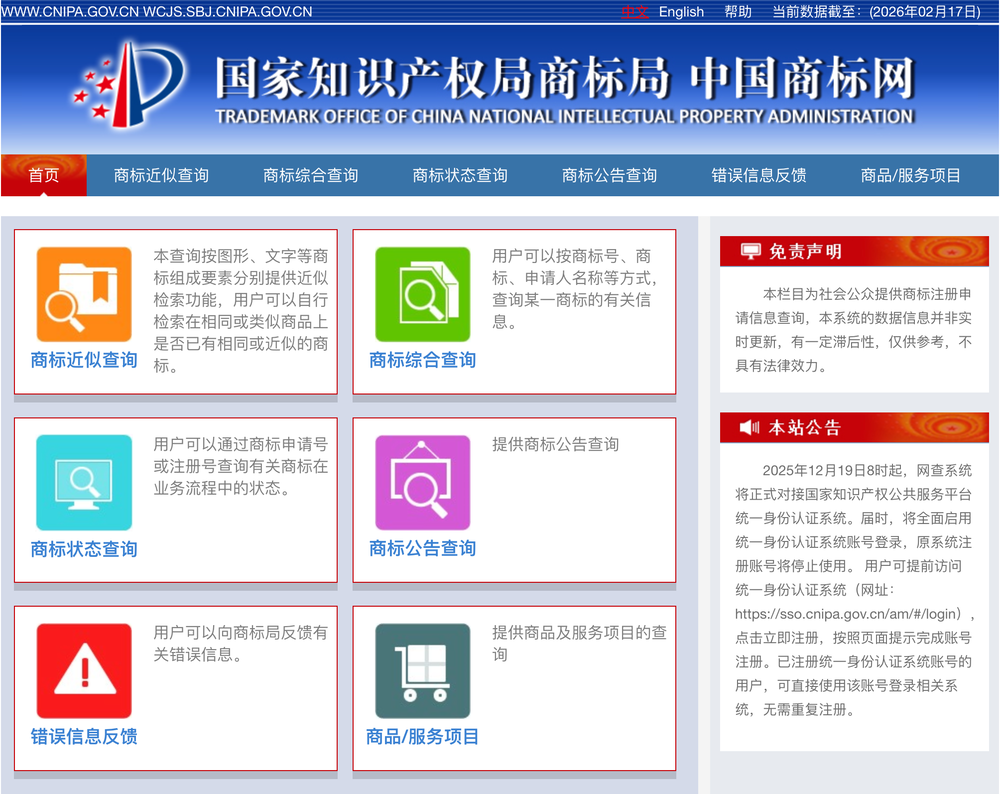Viewport: 1000px width, 794px height.
Task: Click the 本查询按图形 similarity search description
Action: pyautogui.click(x=240, y=311)
